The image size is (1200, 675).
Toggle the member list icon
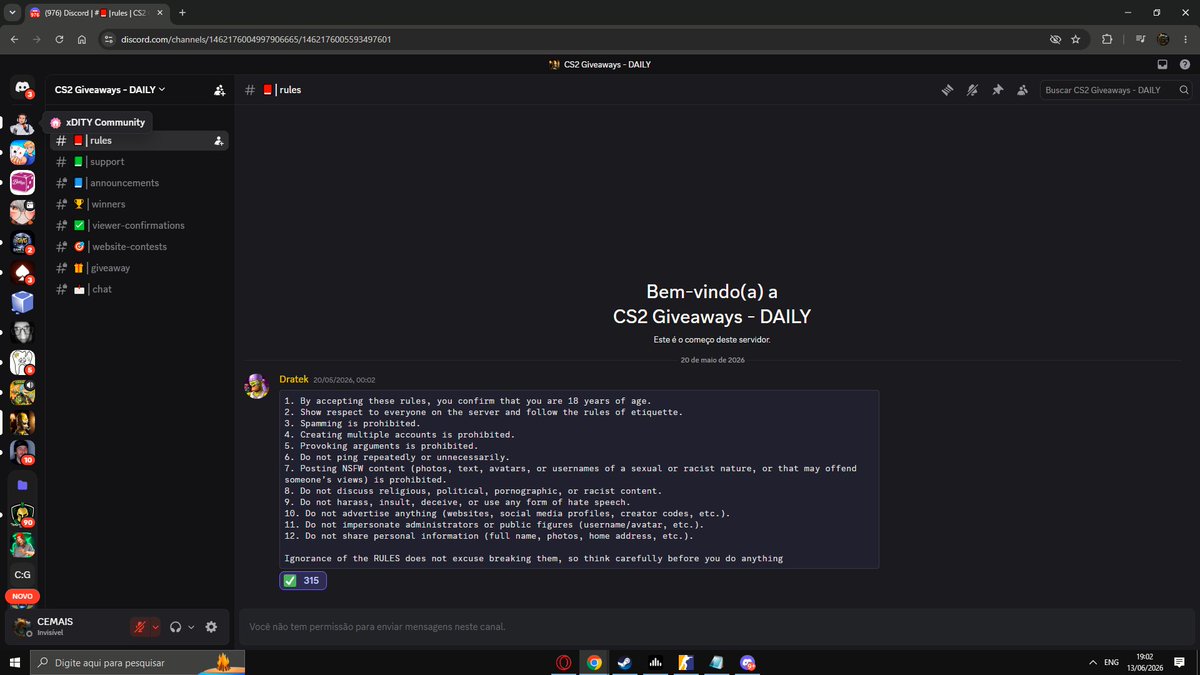click(1022, 90)
